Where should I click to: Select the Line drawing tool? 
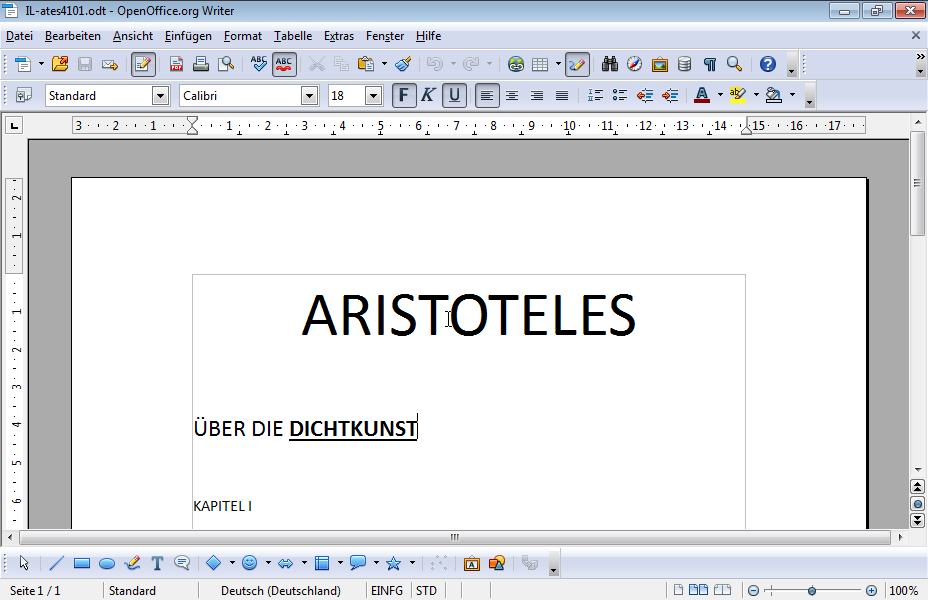tap(57, 563)
